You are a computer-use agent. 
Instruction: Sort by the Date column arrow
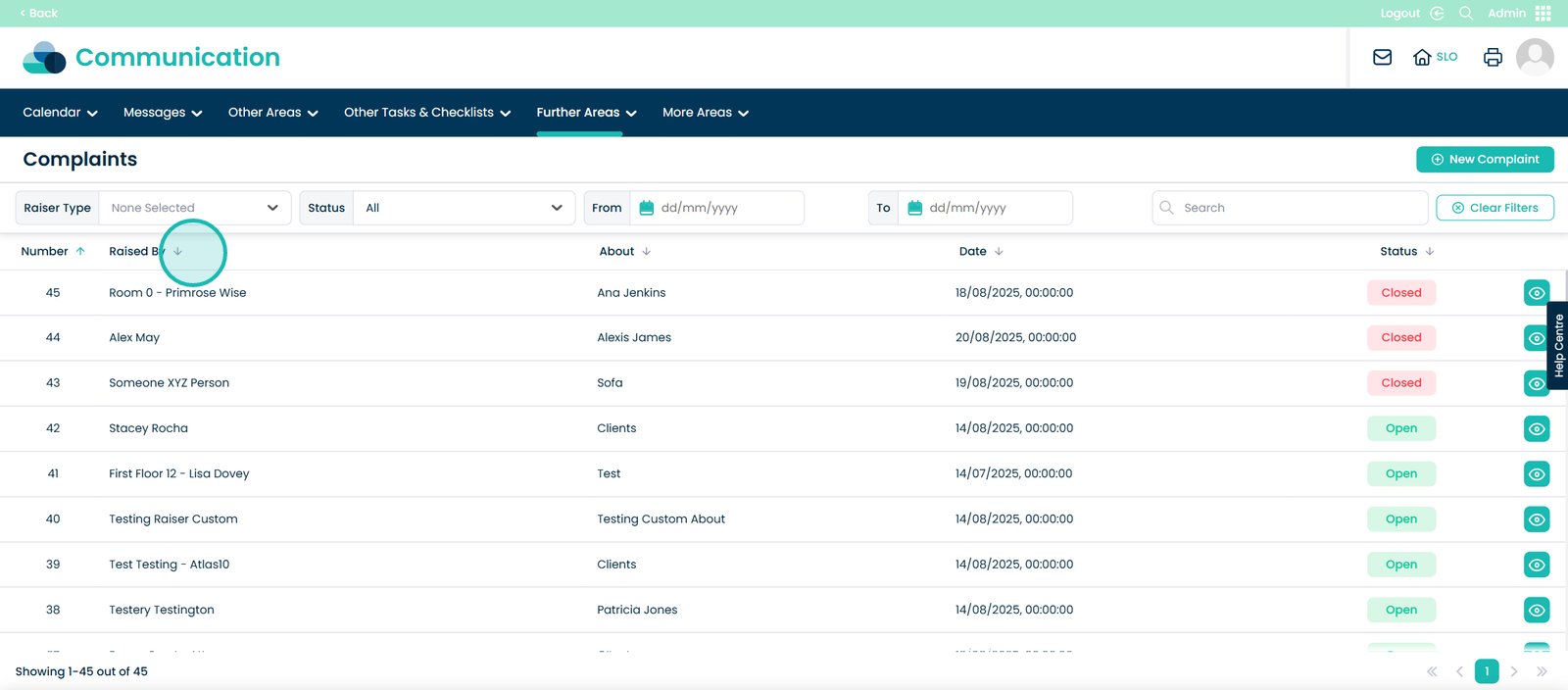pos(999,252)
